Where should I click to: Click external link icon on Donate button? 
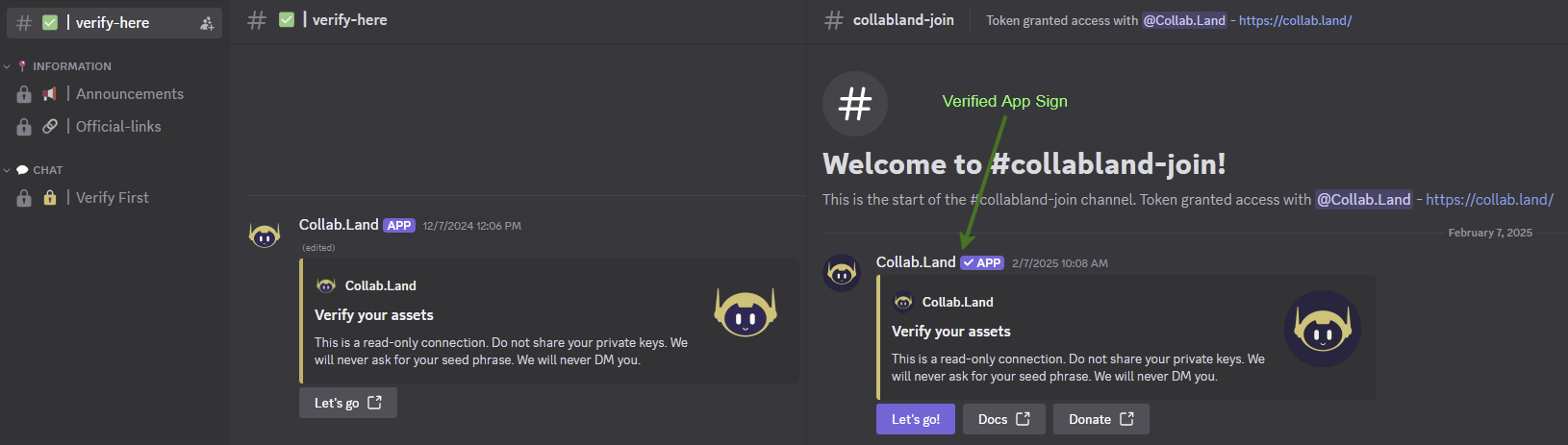coord(1127,419)
